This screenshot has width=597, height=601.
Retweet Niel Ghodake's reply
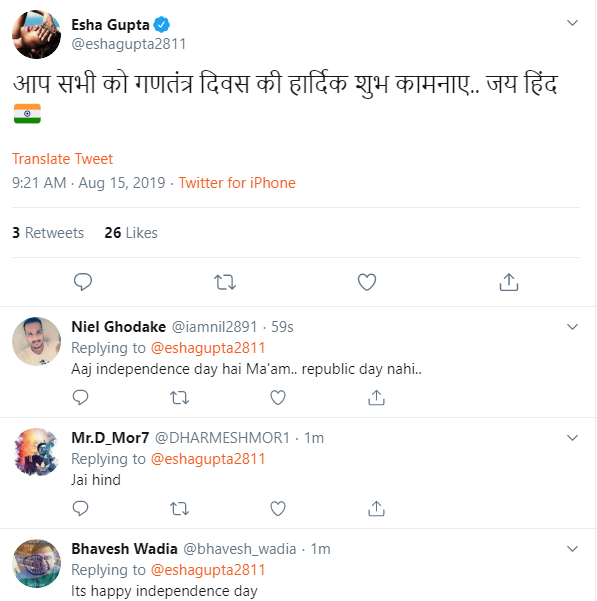tap(179, 397)
